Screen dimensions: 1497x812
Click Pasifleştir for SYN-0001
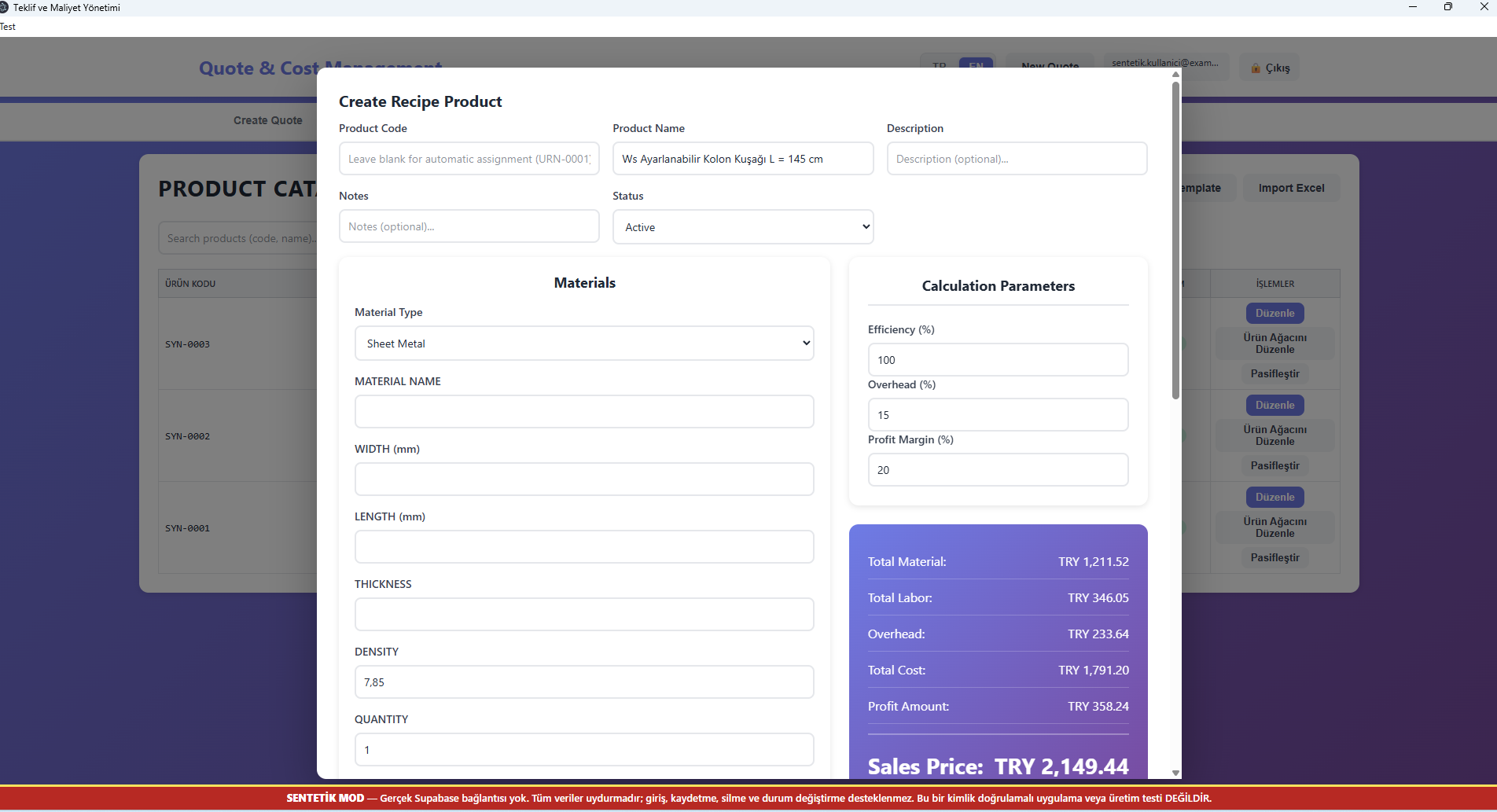coord(1274,557)
